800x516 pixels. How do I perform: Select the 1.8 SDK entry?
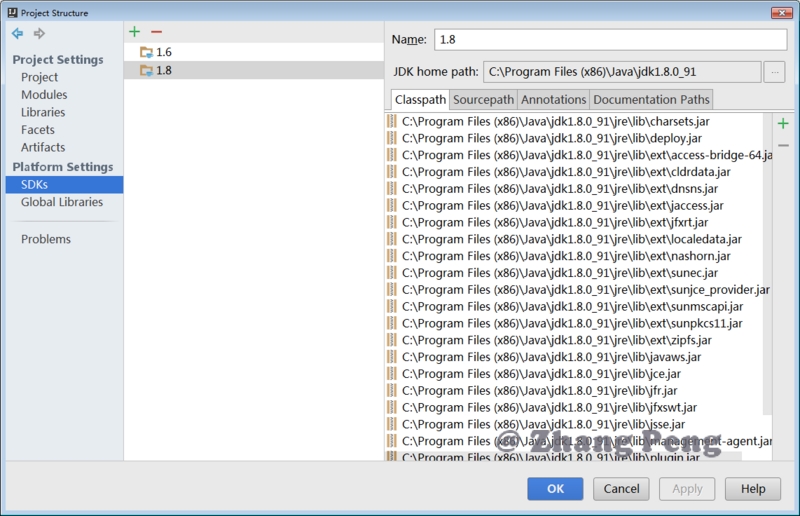pyautogui.click(x=163, y=70)
